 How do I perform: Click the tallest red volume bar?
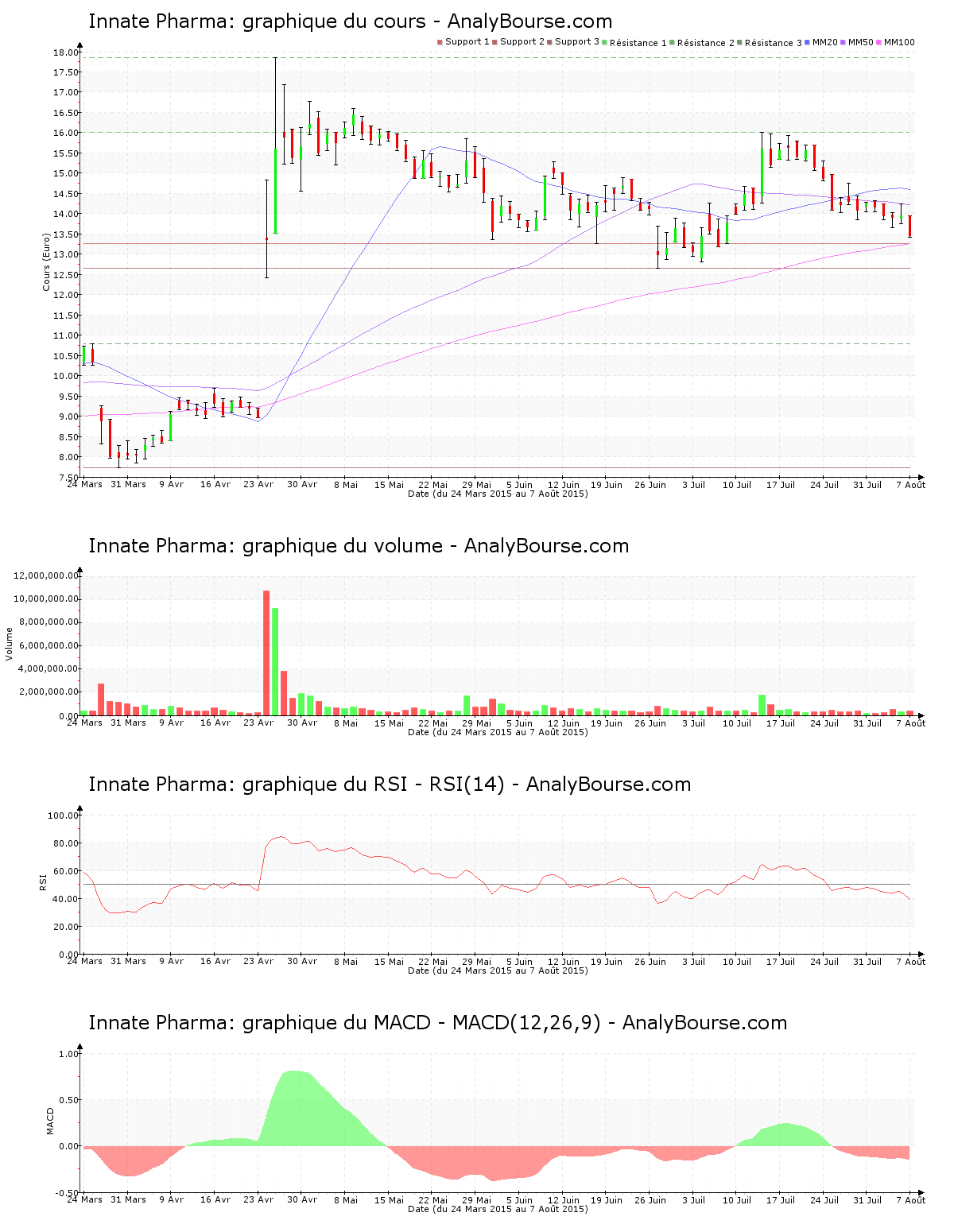tap(266, 653)
